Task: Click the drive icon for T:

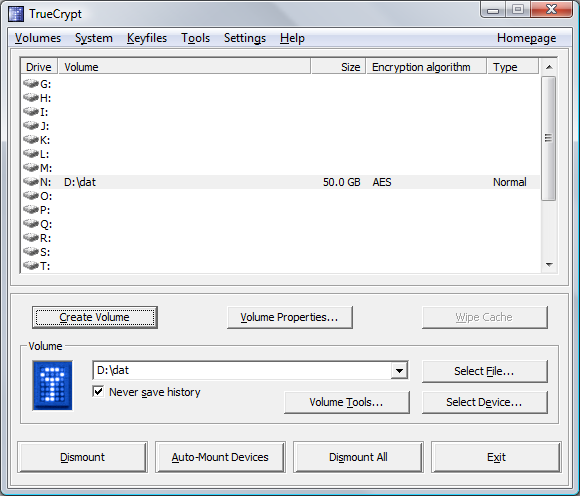Action: (31, 266)
